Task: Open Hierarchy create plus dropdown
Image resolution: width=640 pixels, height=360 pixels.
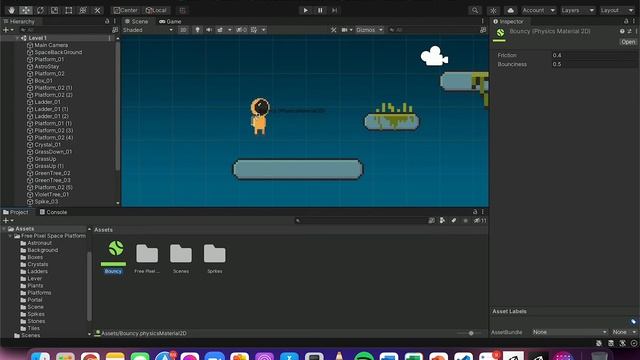Action: (x=8, y=30)
